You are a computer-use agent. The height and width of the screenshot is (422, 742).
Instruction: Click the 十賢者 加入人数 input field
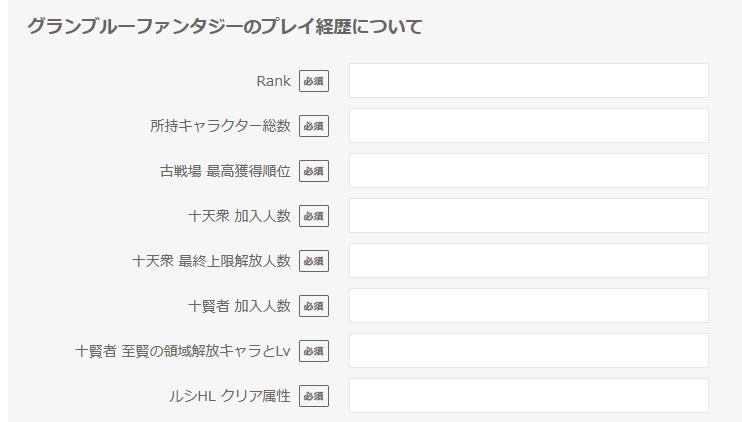pos(528,306)
